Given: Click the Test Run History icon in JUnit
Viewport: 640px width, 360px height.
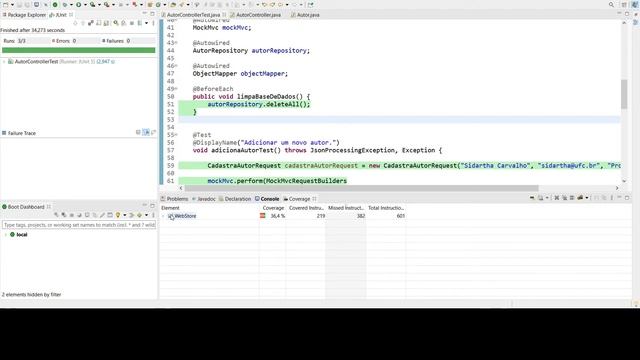Looking at the screenshot, I should click(139, 23).
